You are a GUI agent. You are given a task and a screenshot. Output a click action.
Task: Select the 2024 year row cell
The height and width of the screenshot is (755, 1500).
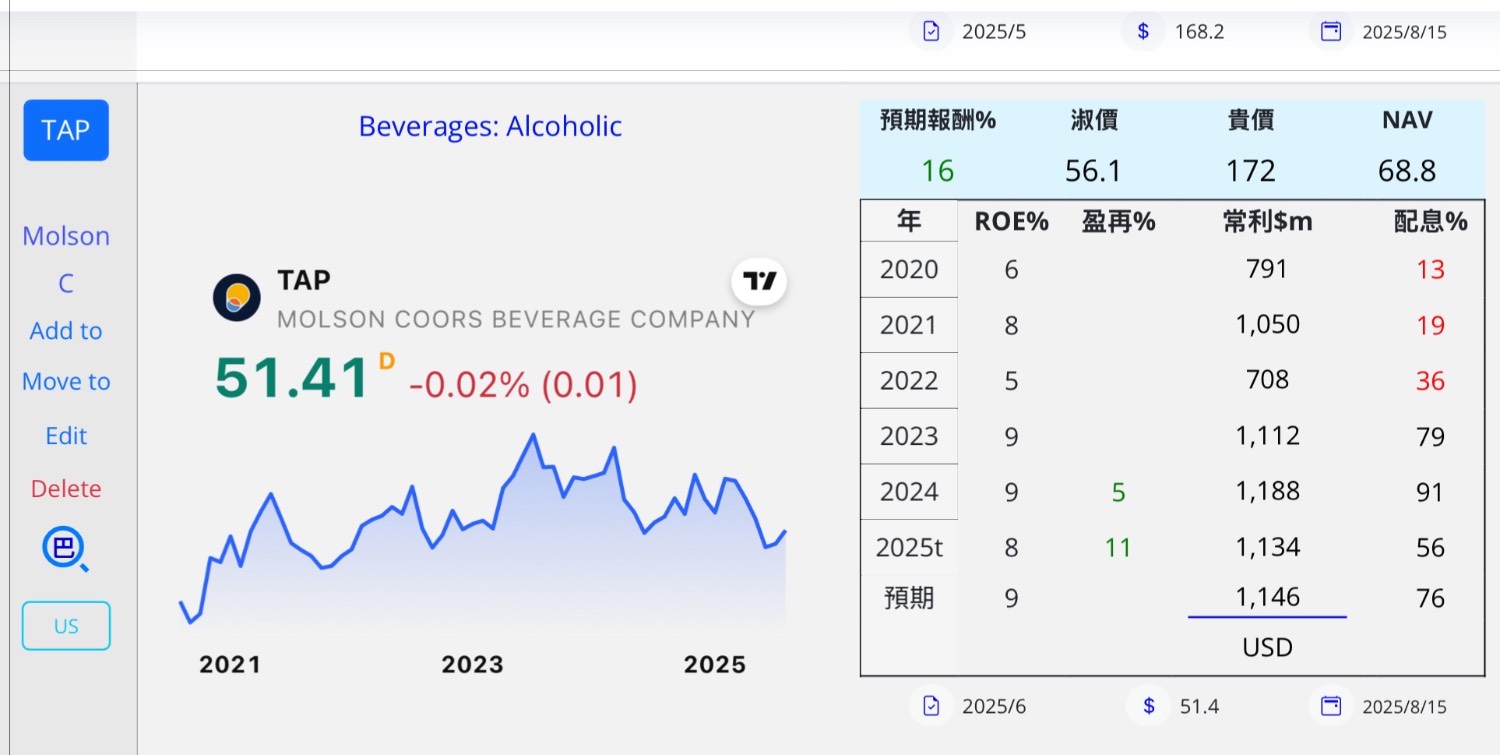[909, 492]
